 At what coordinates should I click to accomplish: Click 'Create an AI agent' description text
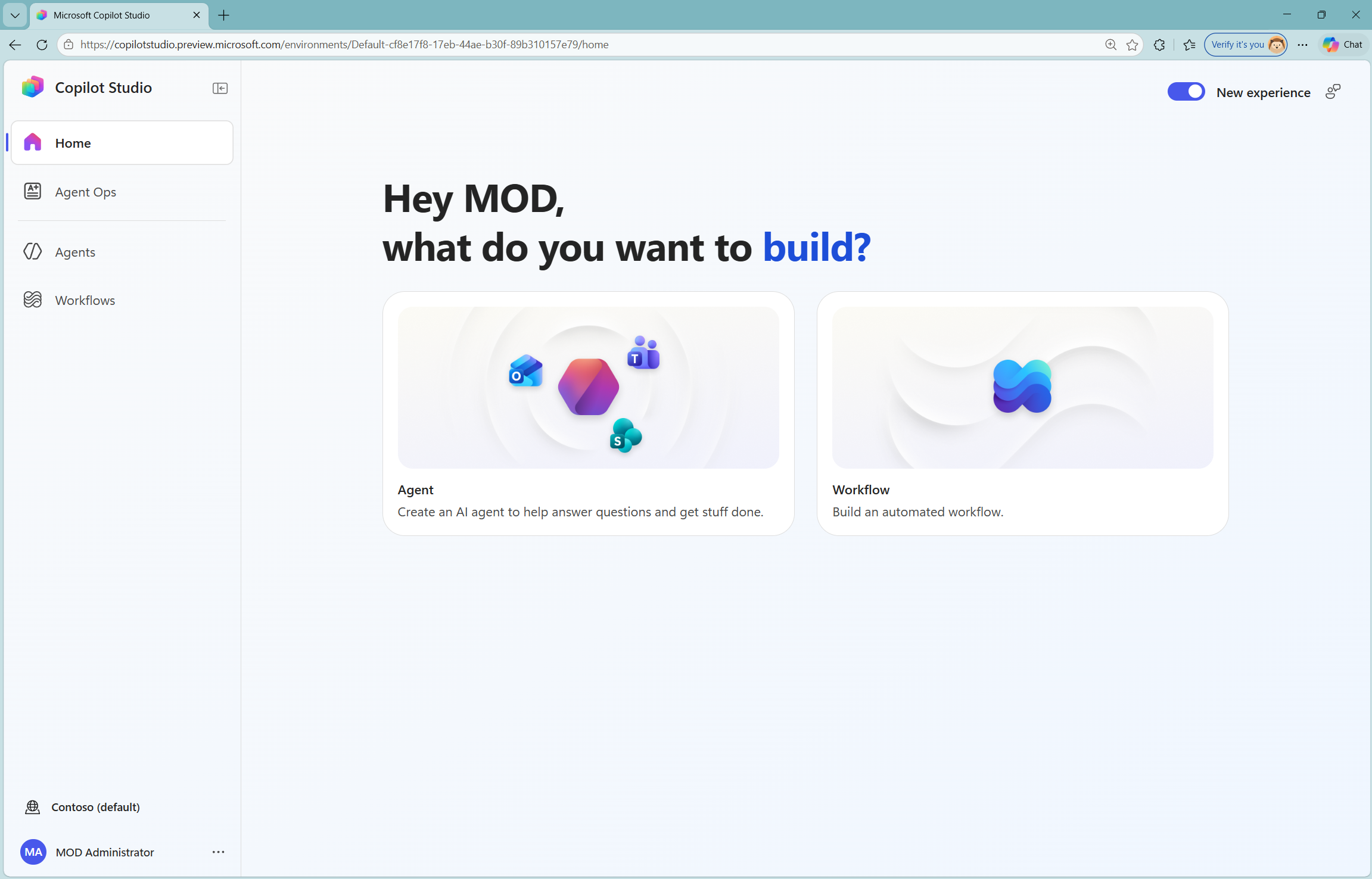[580, 512]
